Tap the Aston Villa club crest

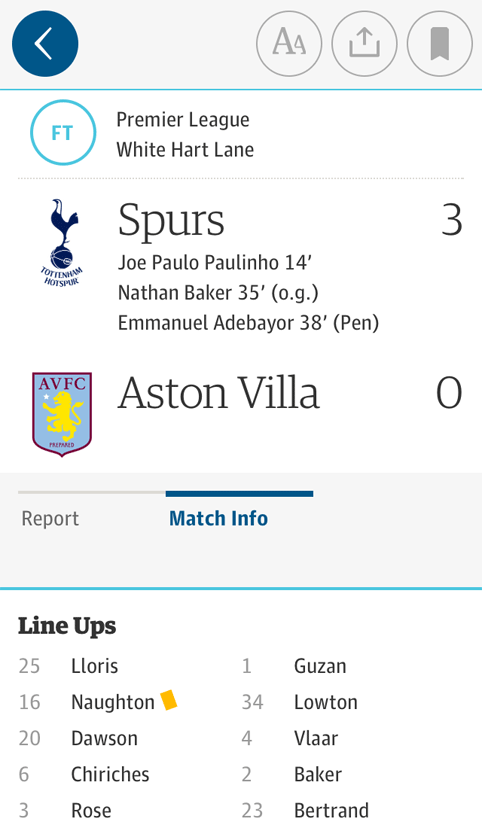(x=62, y=414)
